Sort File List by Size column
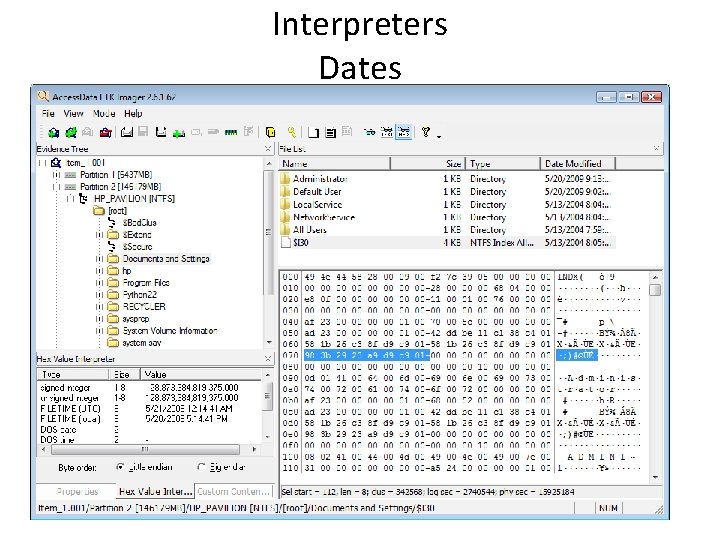 (428, 163)
